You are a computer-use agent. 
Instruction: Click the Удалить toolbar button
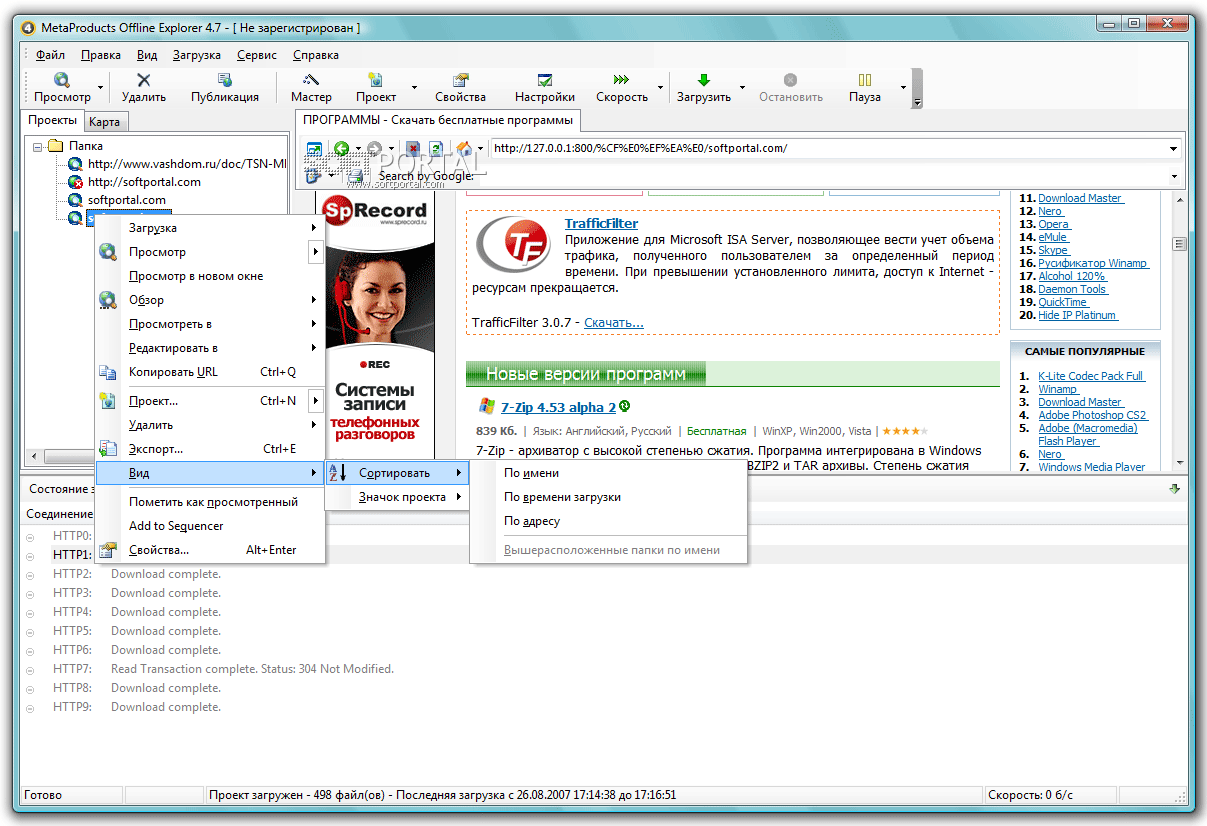click(x=144, y=88)
